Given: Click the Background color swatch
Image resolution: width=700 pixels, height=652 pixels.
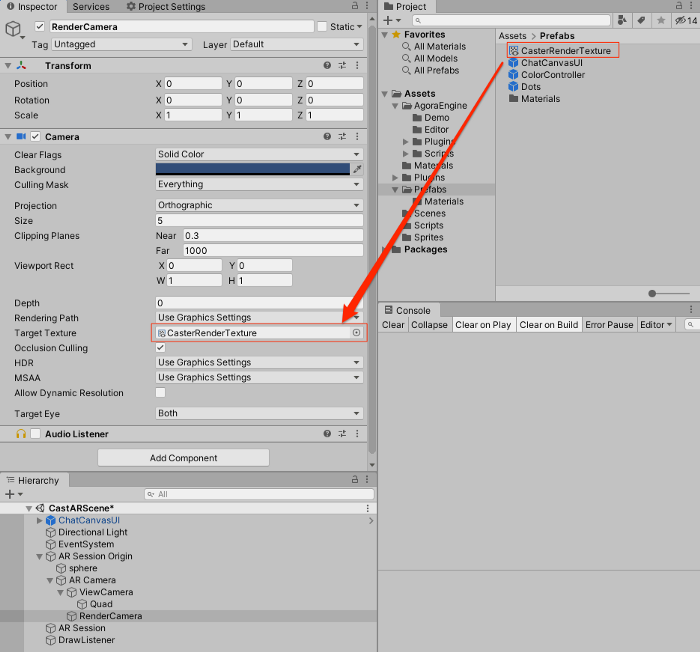Looking at the screenshot, I should click(253, 169).
